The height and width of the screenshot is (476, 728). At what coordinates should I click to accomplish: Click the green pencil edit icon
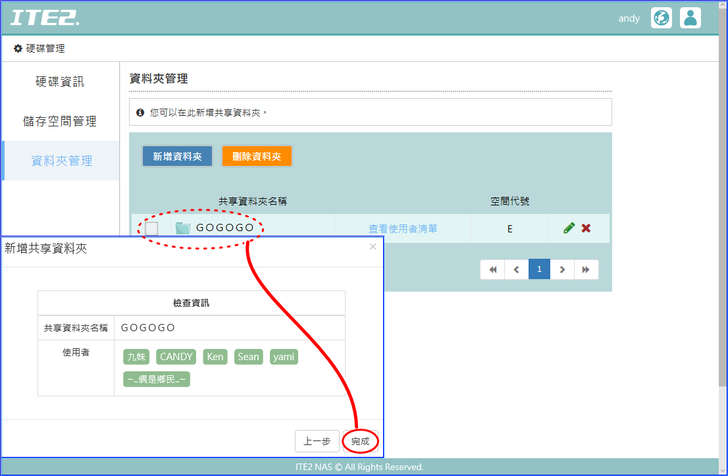point(569,228)
